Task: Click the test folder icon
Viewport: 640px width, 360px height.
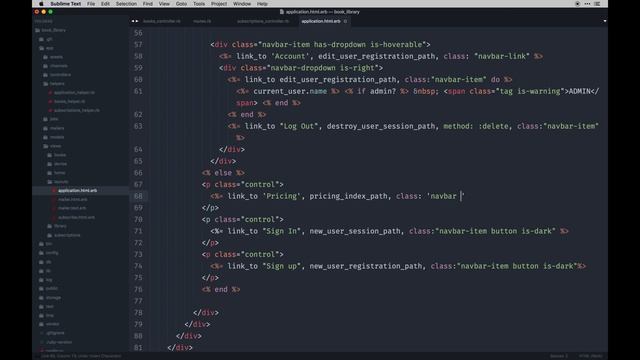Action: [41, 306]
